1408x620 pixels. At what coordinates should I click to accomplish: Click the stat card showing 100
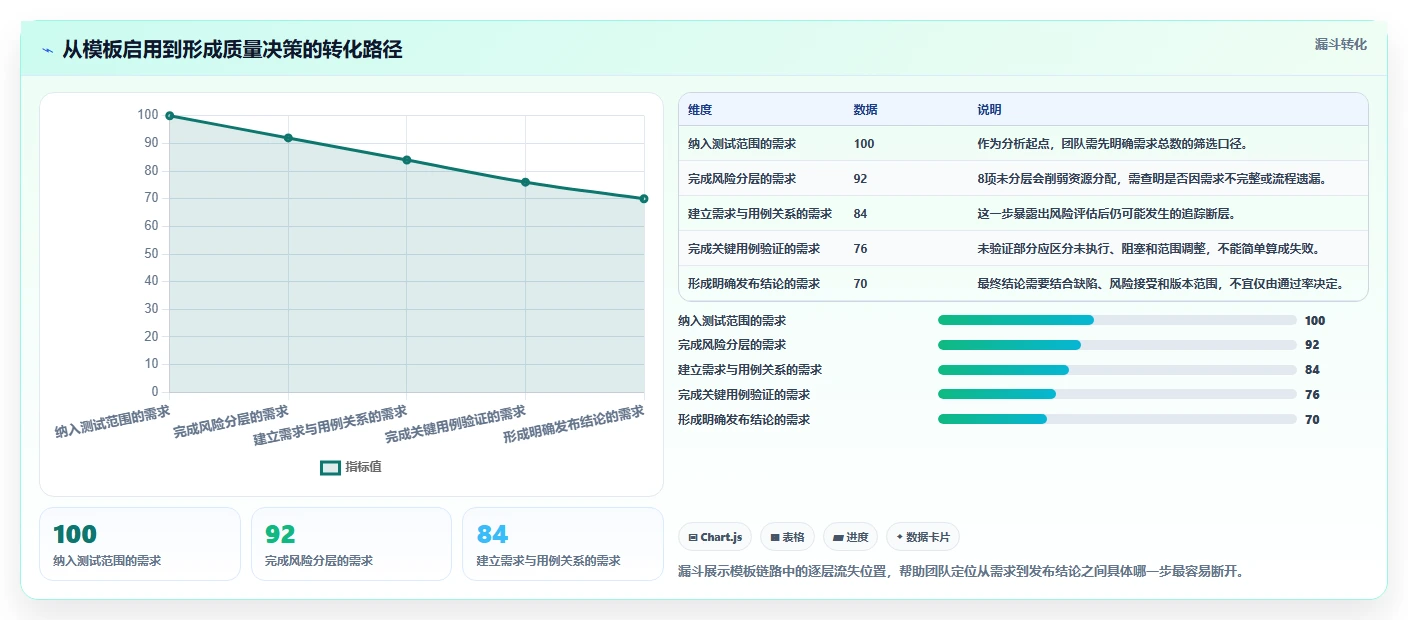140,544
